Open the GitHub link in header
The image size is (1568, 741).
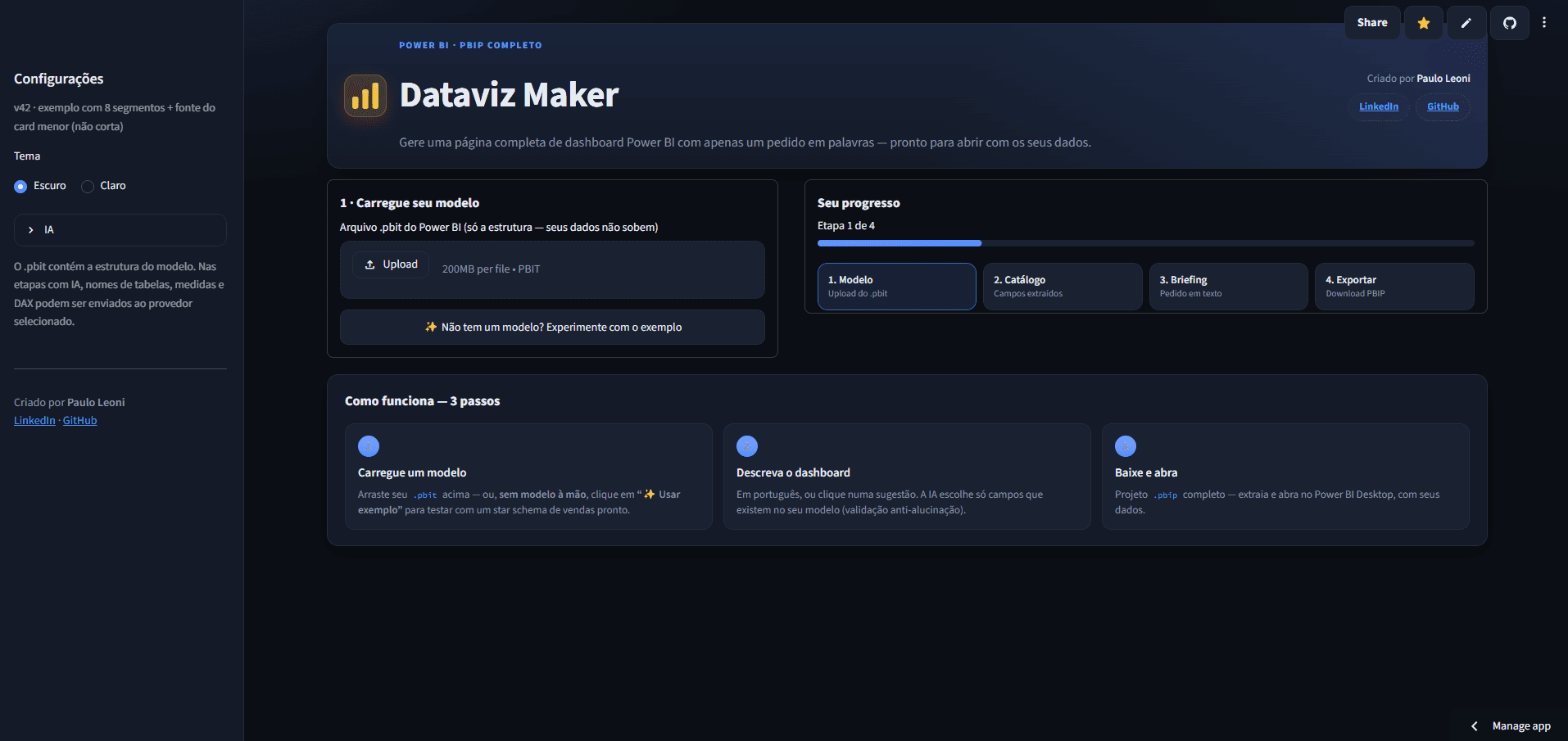[x=1443, y=106]
